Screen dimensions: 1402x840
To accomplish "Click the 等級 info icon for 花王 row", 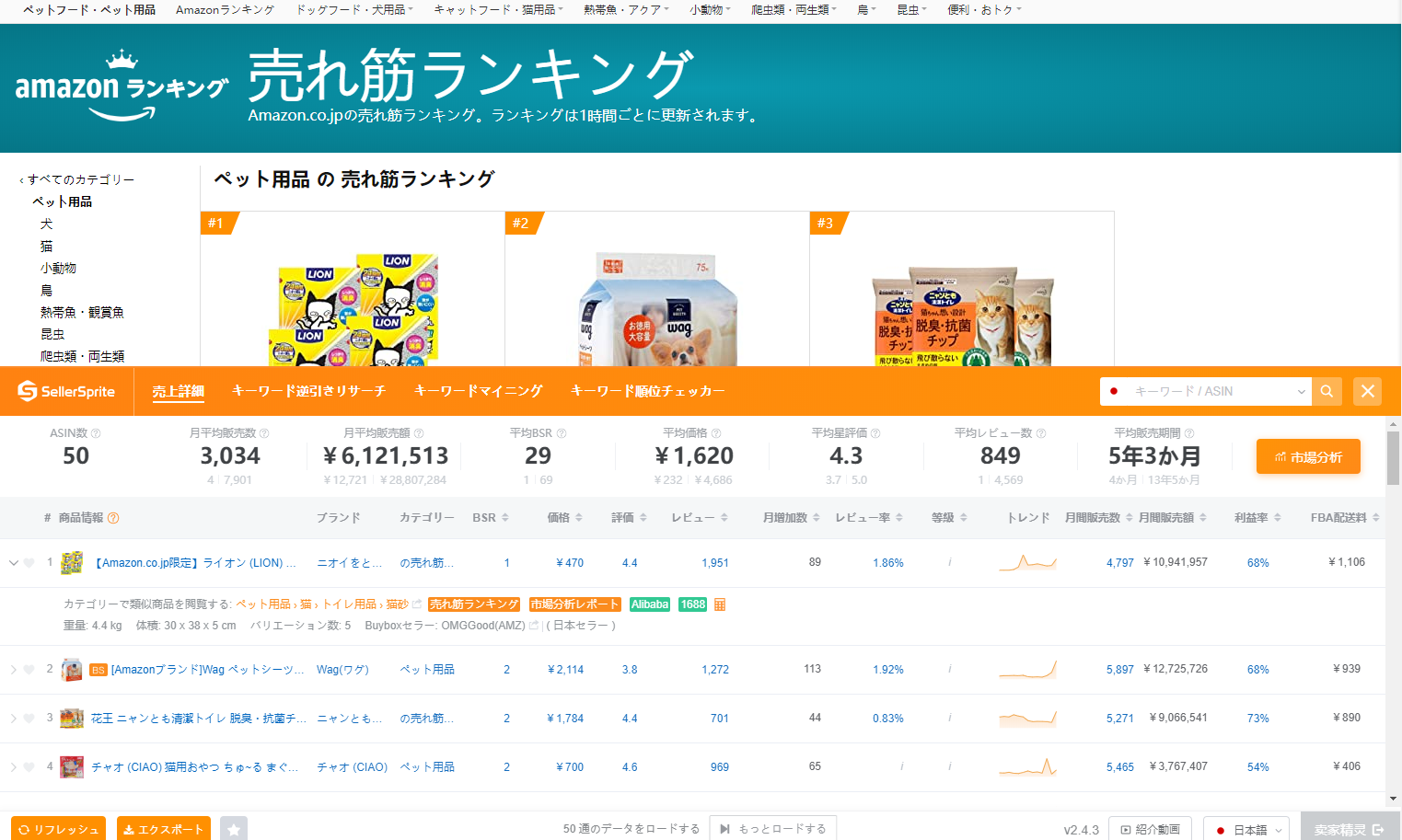I will click(950, 719).
